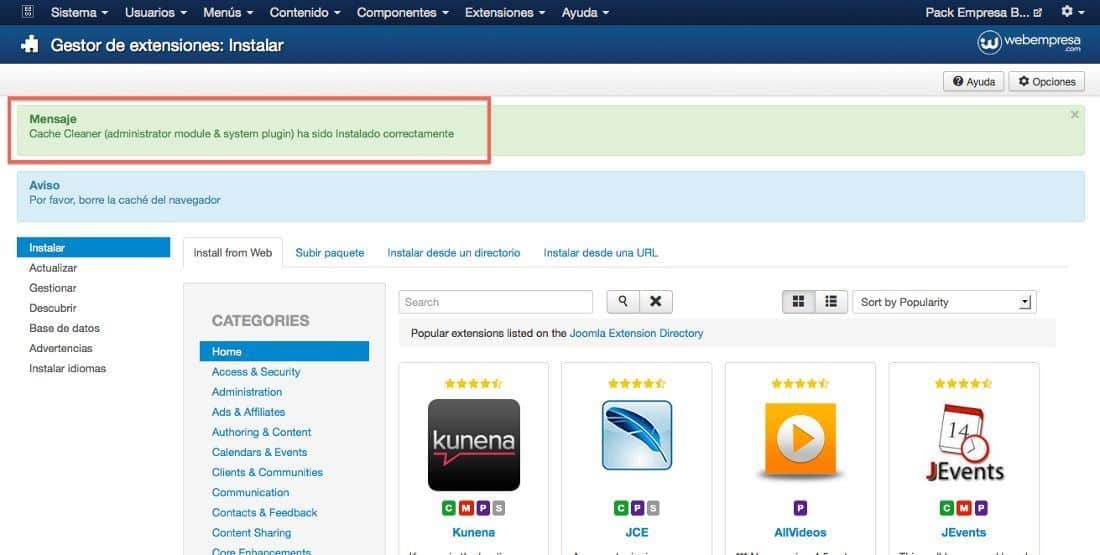Select Base de datos in the sidebar
The width and height of the screenshot is (1100, 555).
65,328
